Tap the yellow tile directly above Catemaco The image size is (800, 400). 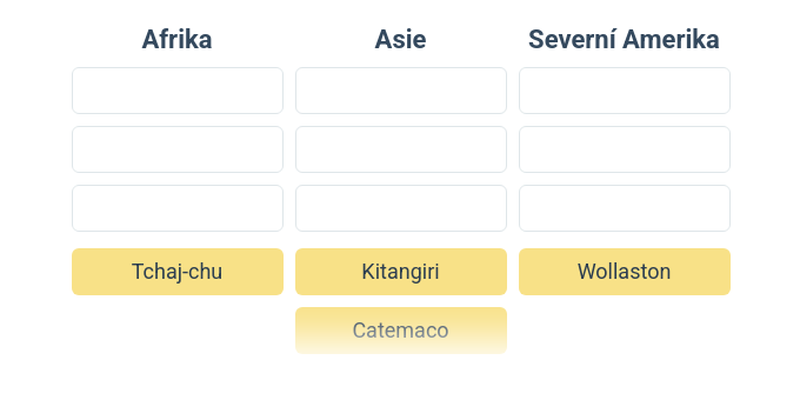click(400, 272)
